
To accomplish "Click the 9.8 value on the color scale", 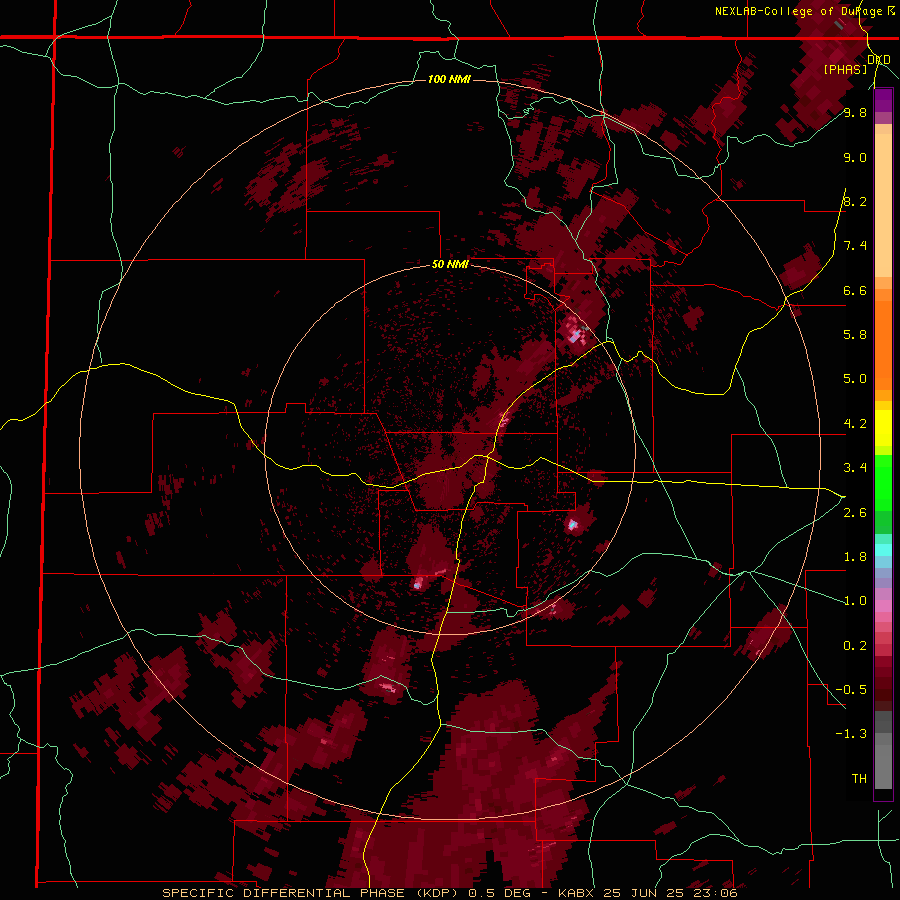I will (x=855, y=112).
